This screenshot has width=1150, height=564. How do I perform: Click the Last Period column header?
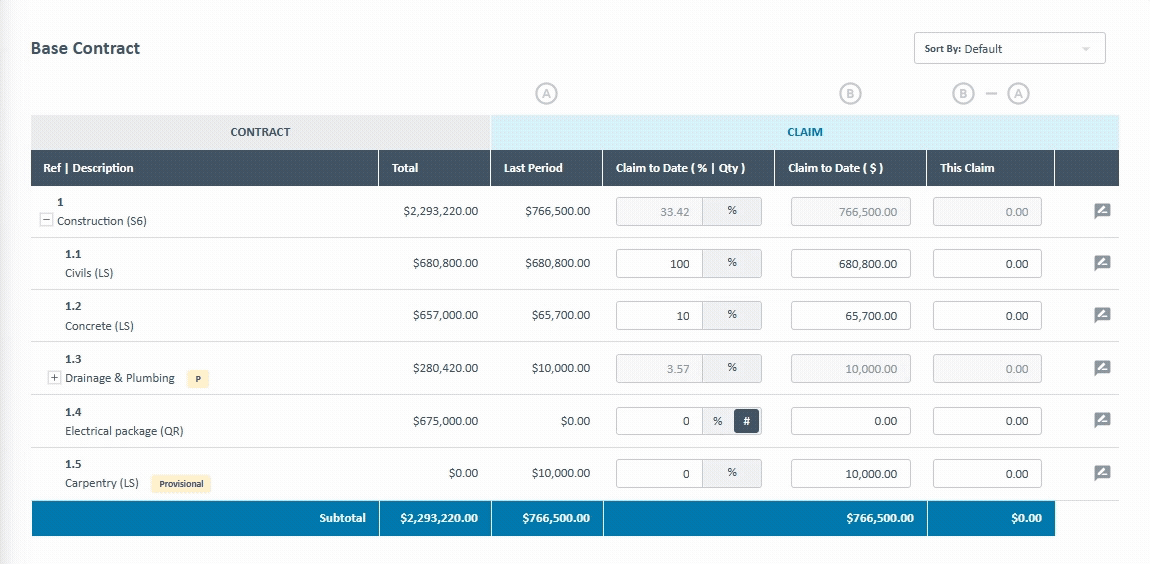coord(533,168)
